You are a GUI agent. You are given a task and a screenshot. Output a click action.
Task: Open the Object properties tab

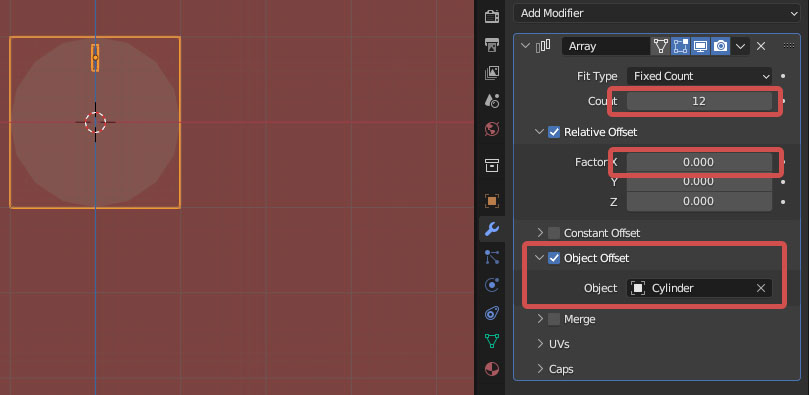pos(492,201)
